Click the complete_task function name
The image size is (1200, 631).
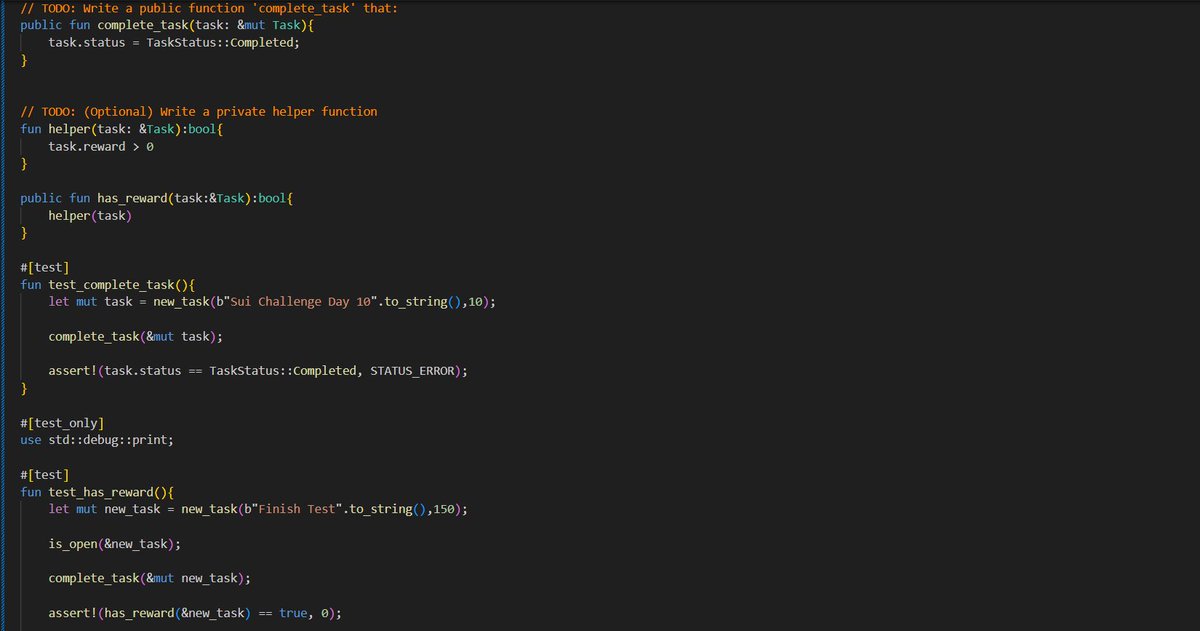click(x=145, y=25)
